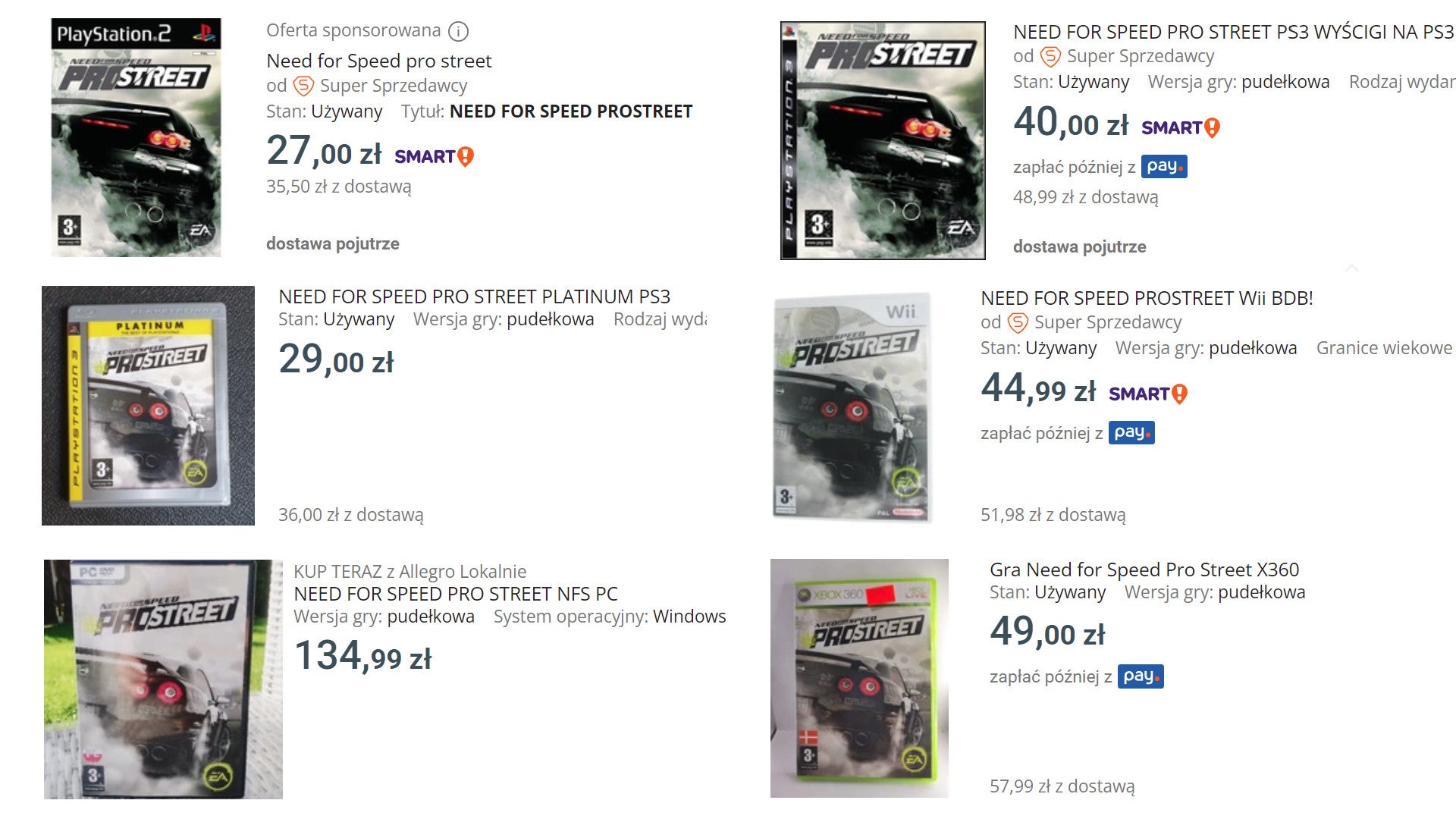Click the Xbox 360 ProStreet cover thumbnail
Image resolution: width=1456 pixels, height=819 pixels.
[859, 678]
